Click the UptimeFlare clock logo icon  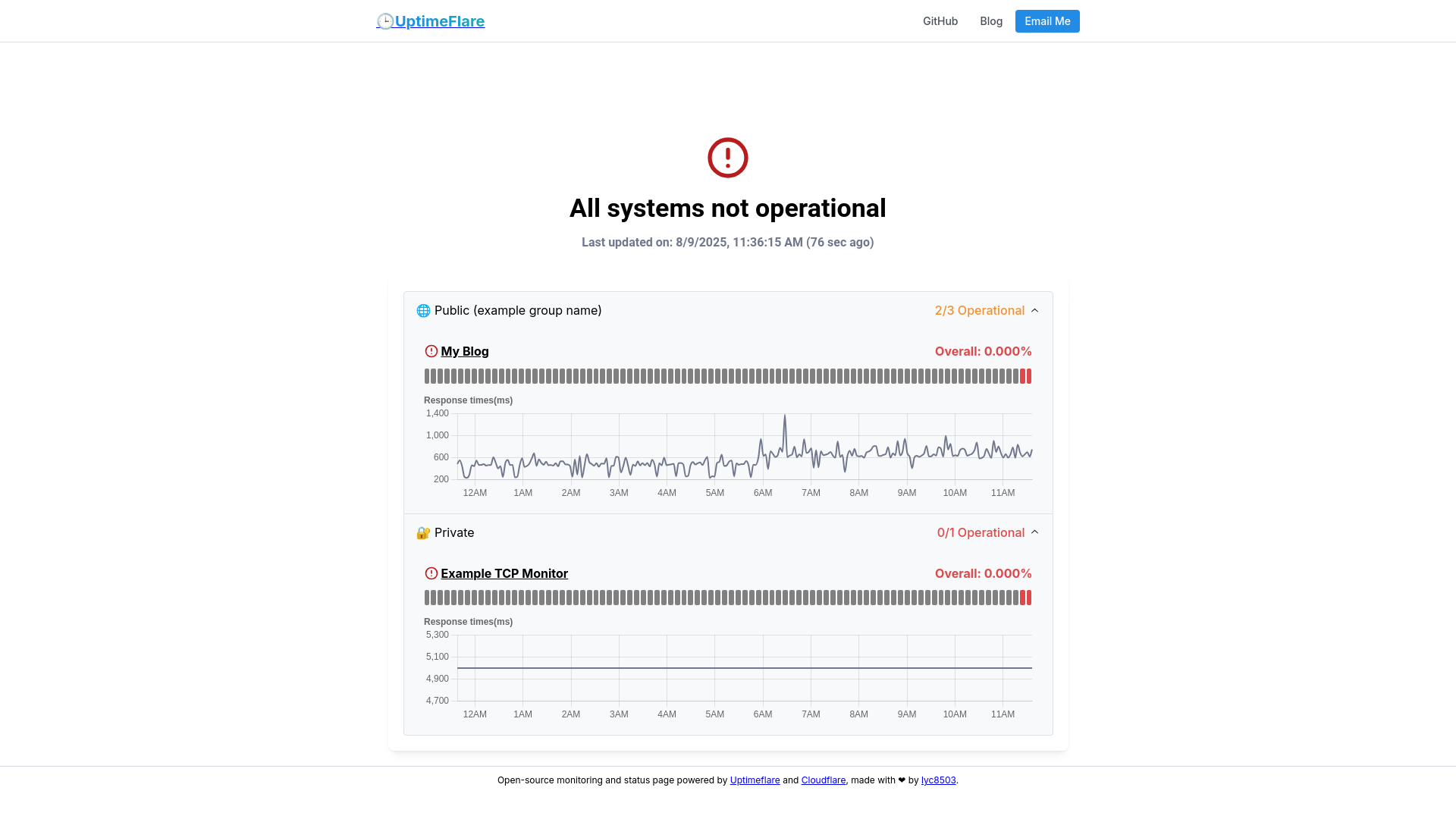[385, 21]
